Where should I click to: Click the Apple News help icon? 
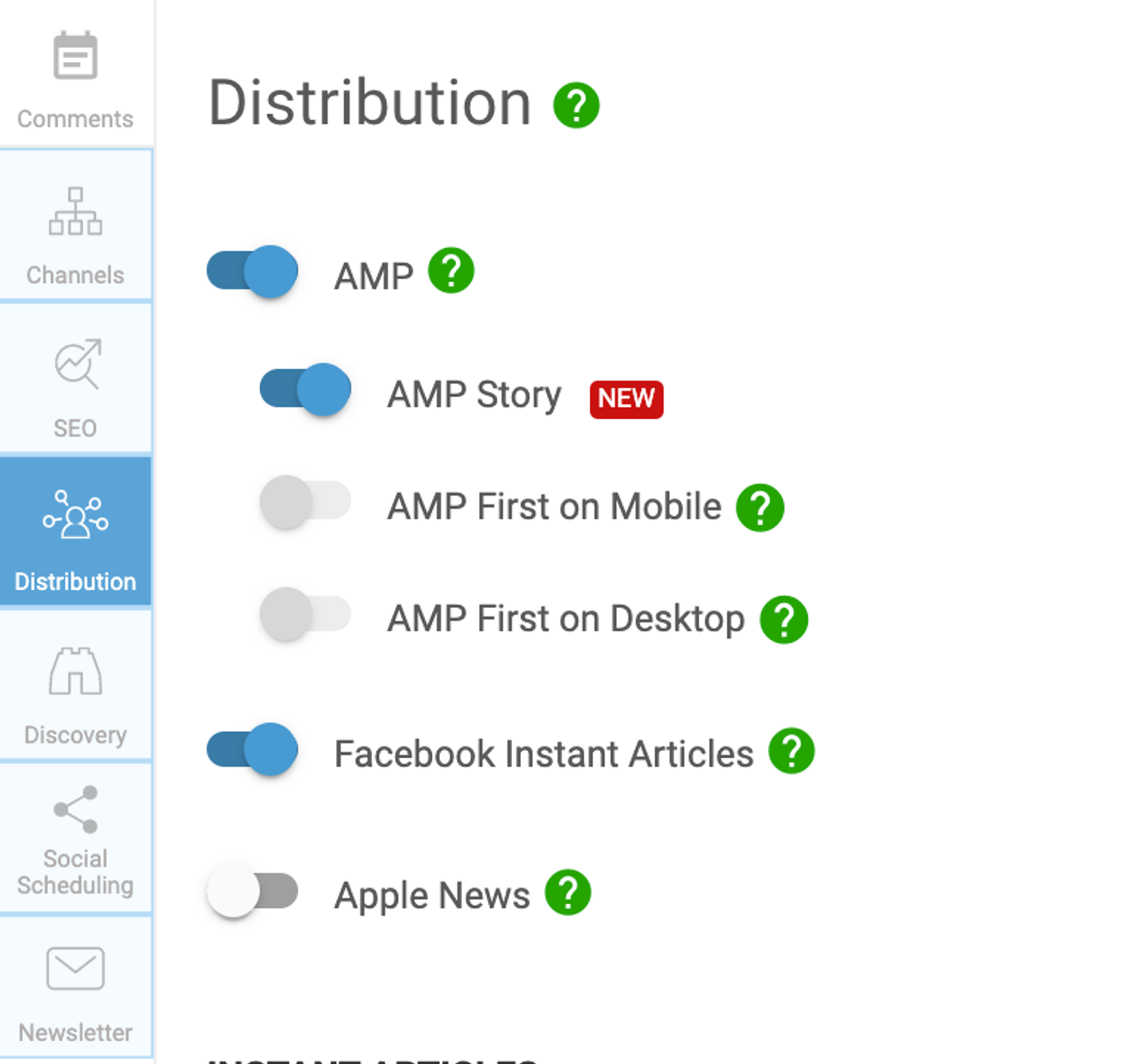(x=568, y=893)
